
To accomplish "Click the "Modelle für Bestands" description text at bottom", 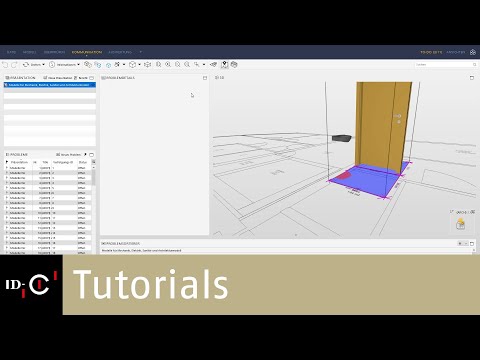I will 142,250.
